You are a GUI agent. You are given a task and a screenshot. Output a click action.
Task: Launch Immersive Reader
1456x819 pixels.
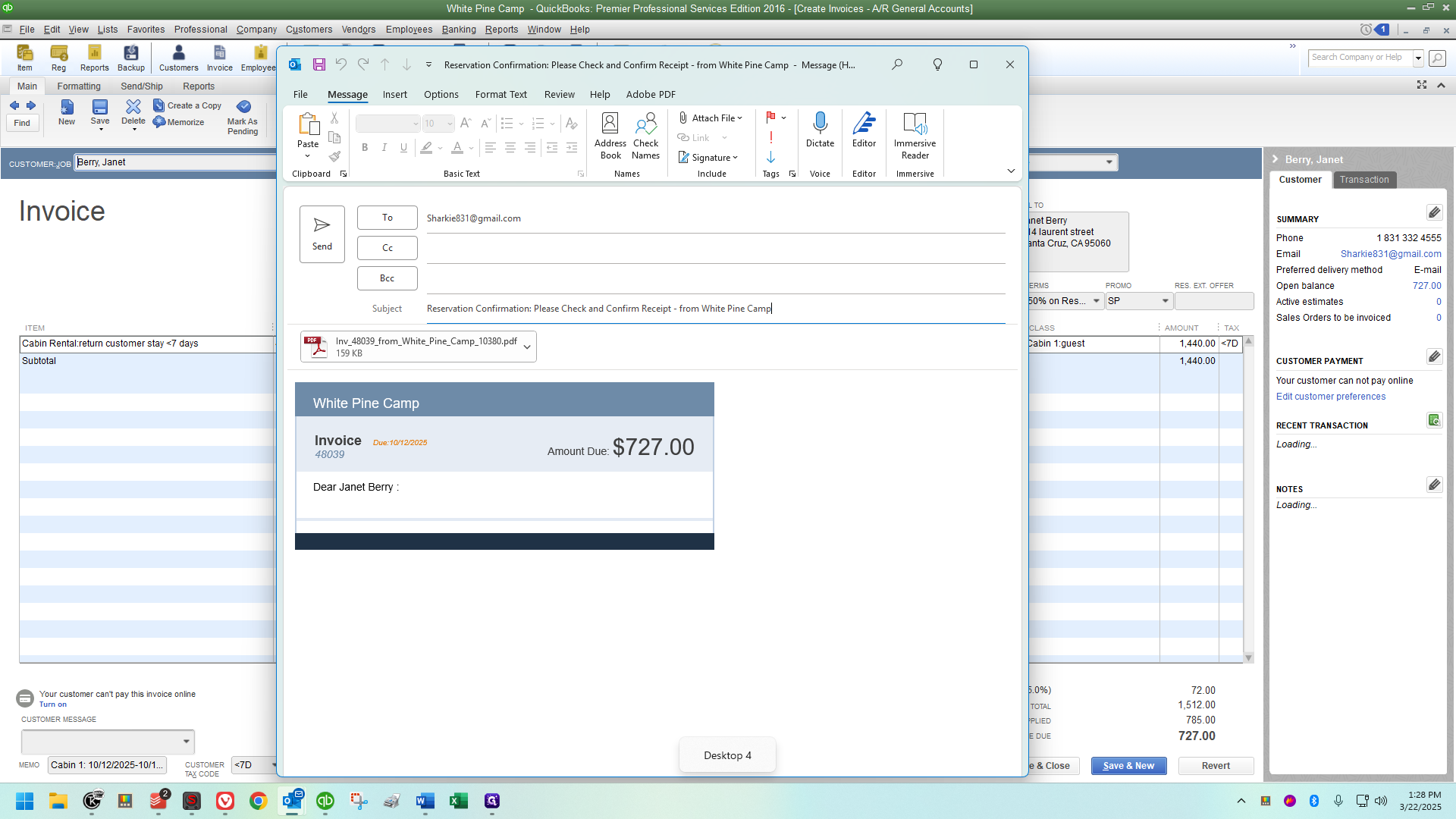915,136
